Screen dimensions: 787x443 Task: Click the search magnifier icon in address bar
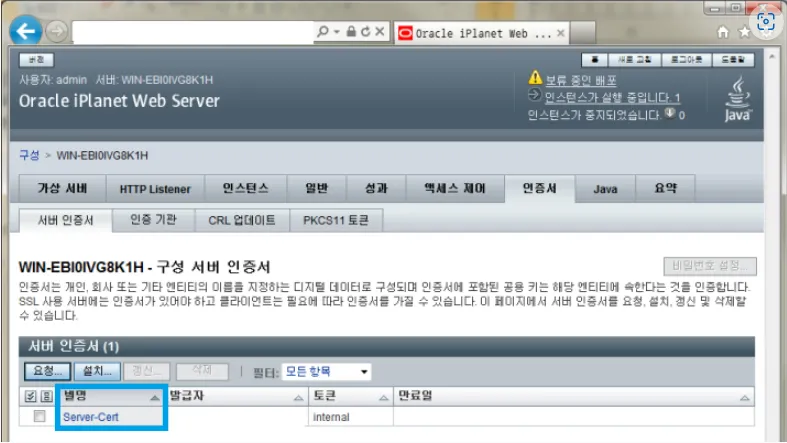tap(323, 32)
